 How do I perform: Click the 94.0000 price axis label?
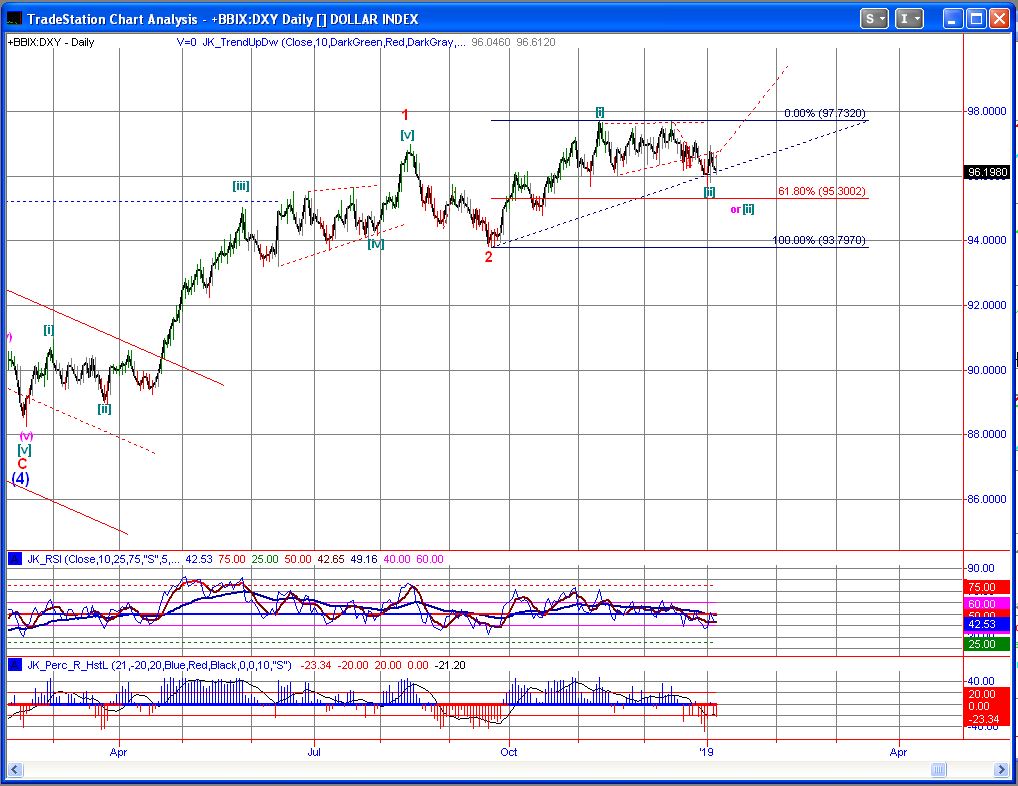click(987, 240)
